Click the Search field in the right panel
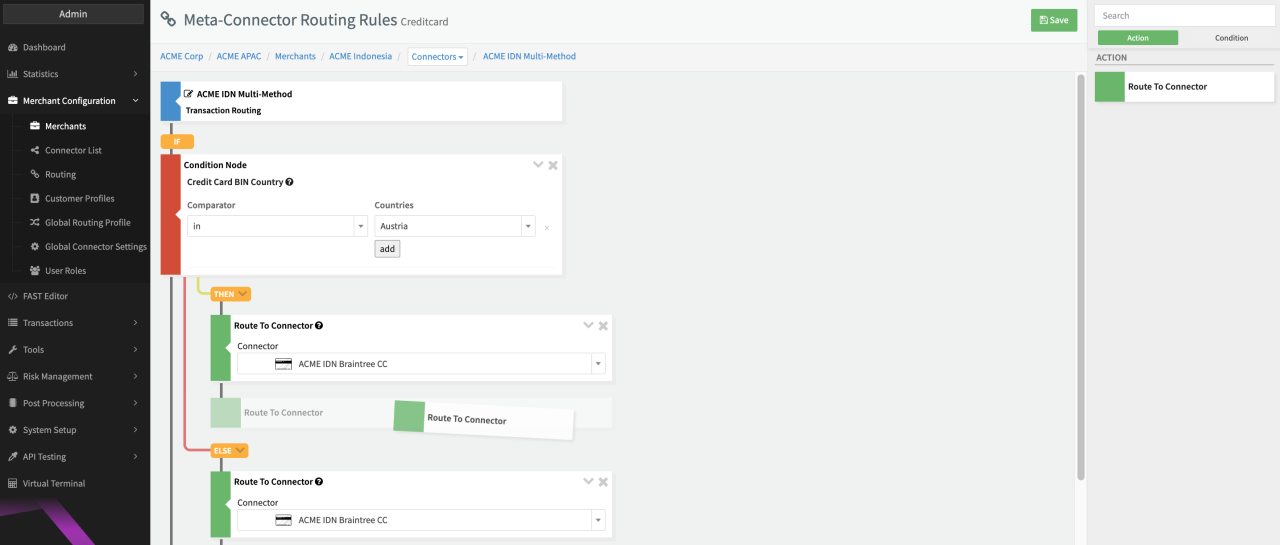The width and height of the screenshot is (1280, 545). [1184, 16]
